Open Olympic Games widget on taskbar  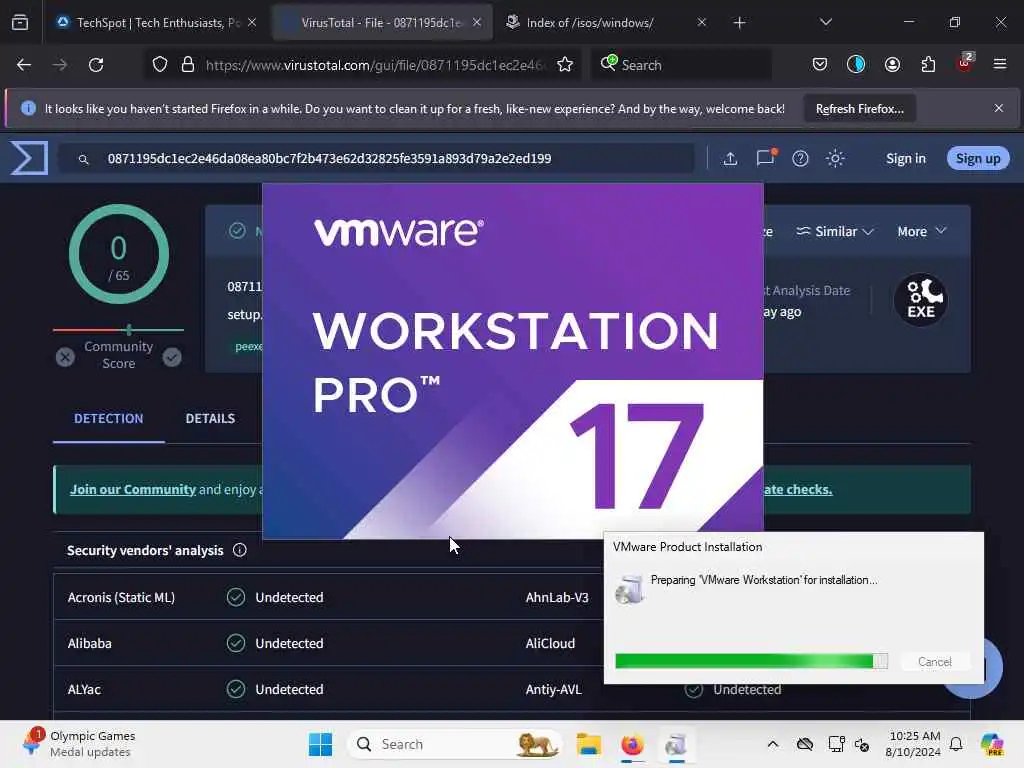(78, 744)
